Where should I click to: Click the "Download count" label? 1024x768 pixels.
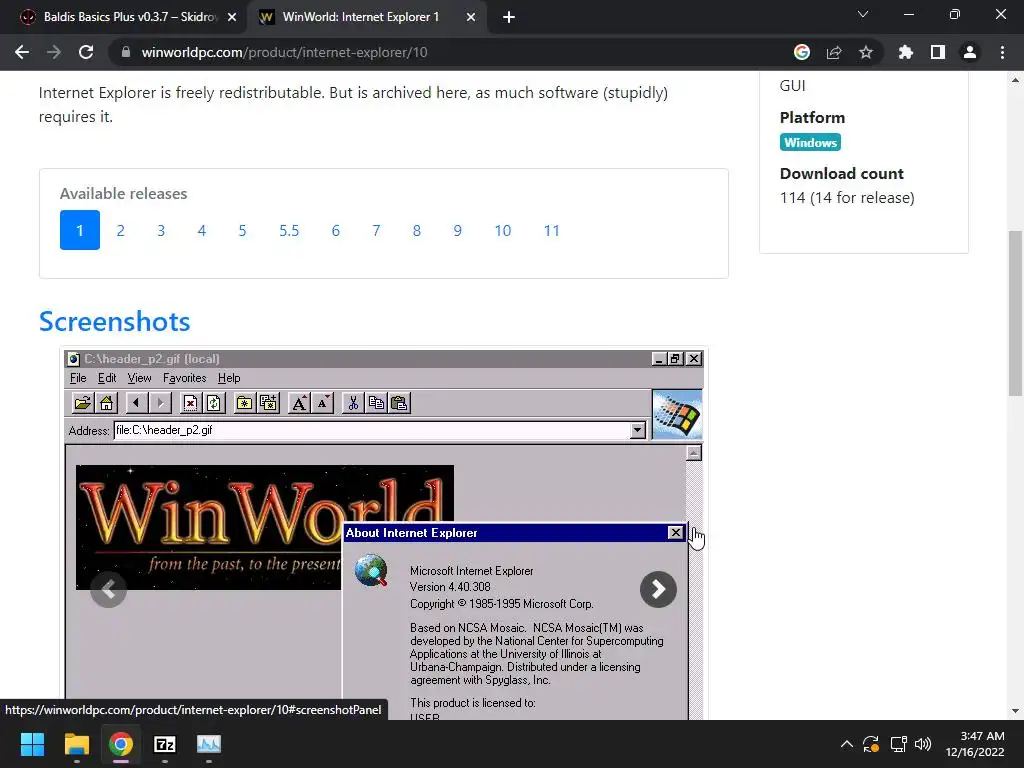tap(841, 174)
